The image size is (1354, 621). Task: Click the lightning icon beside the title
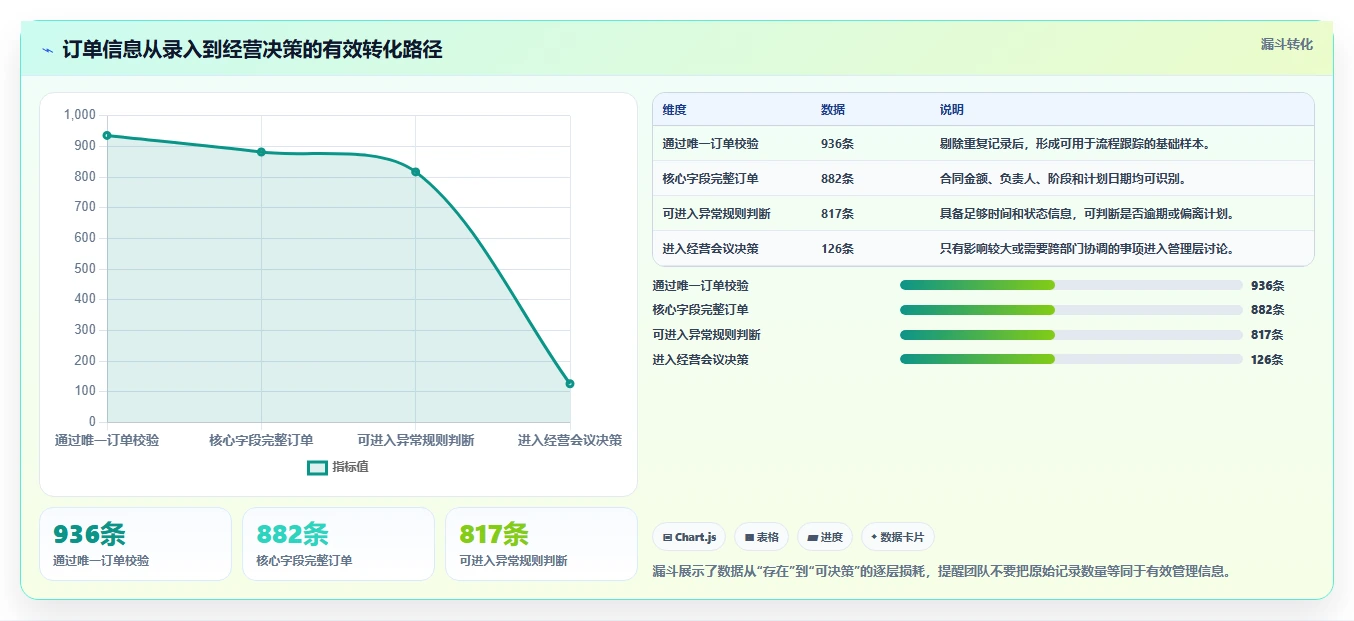pyautogui.click(x=48, y=50)
